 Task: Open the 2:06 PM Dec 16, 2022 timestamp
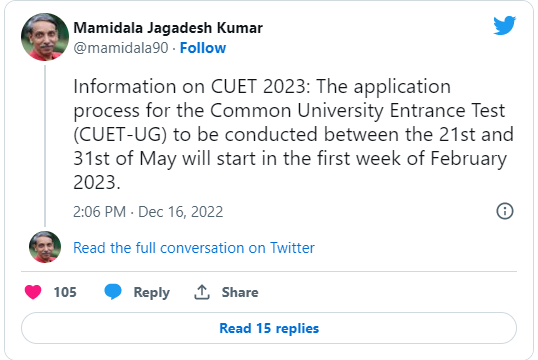click(x=148, y=212)
